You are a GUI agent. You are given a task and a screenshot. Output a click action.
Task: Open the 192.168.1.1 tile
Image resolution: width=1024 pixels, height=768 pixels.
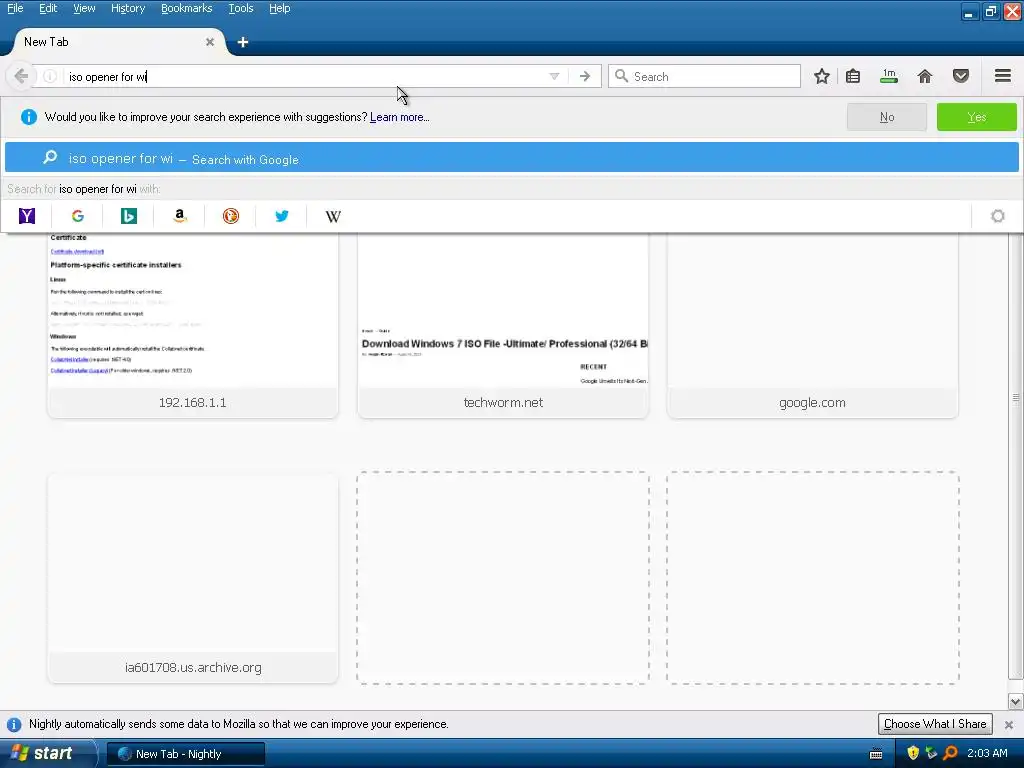(x=193, y=325)
